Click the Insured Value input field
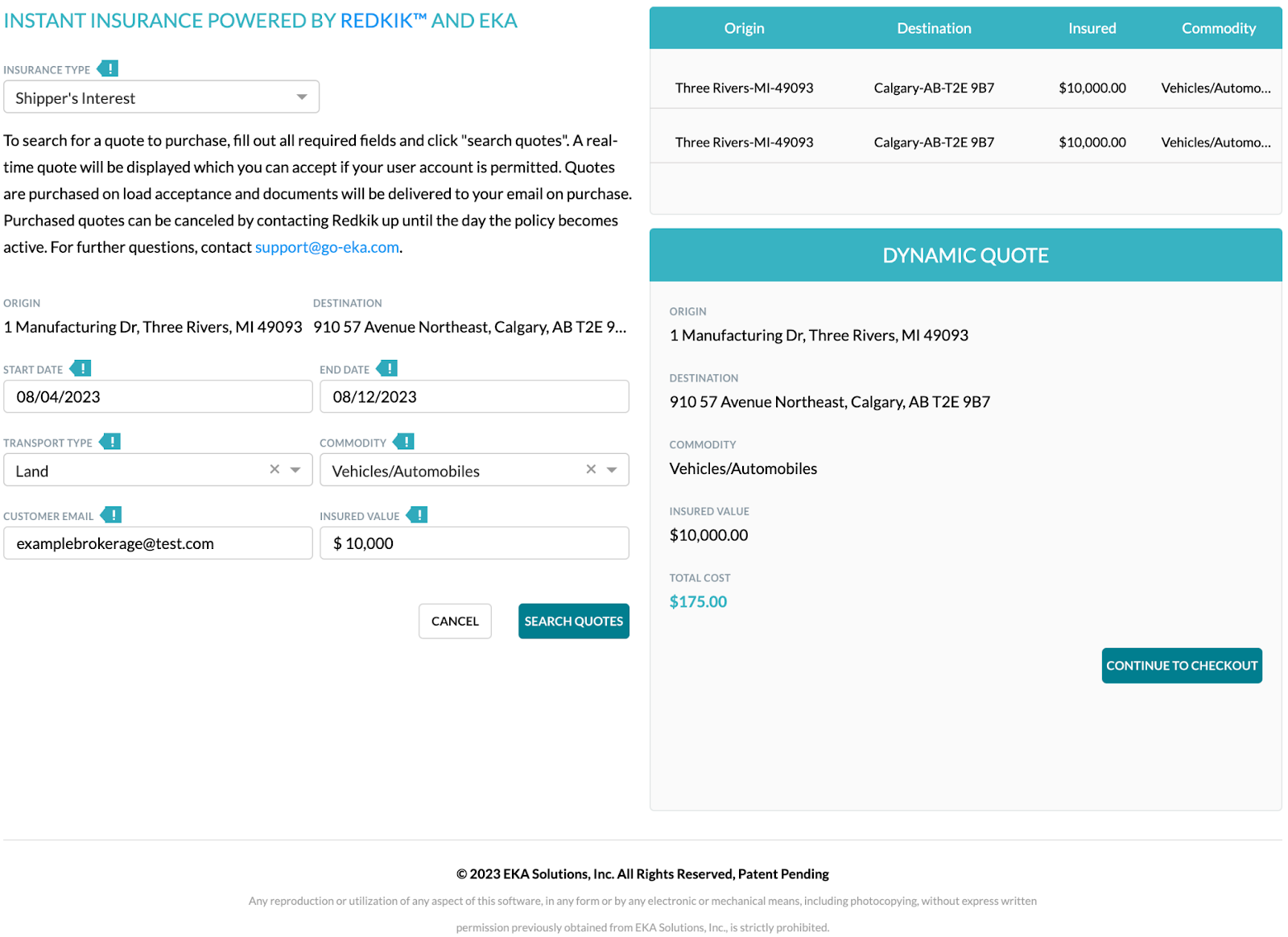Viewport: 1288px width, 937px height. tap(474, 543)
